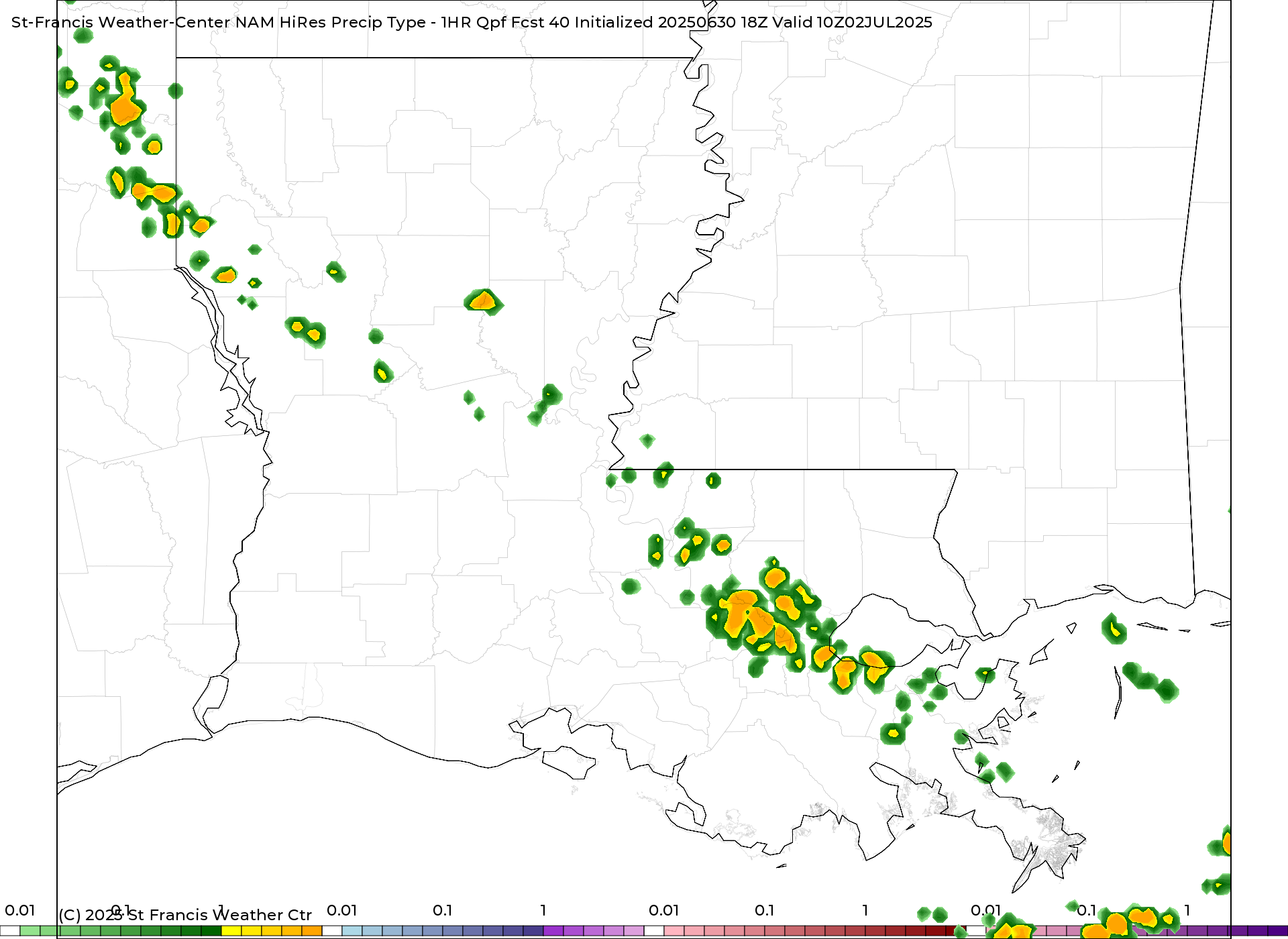This screenshot has width=1288, height=939.
Task: Click the '(C) 2025 St Francis Weather Ctr' copyright text
Action: [185, 915]
